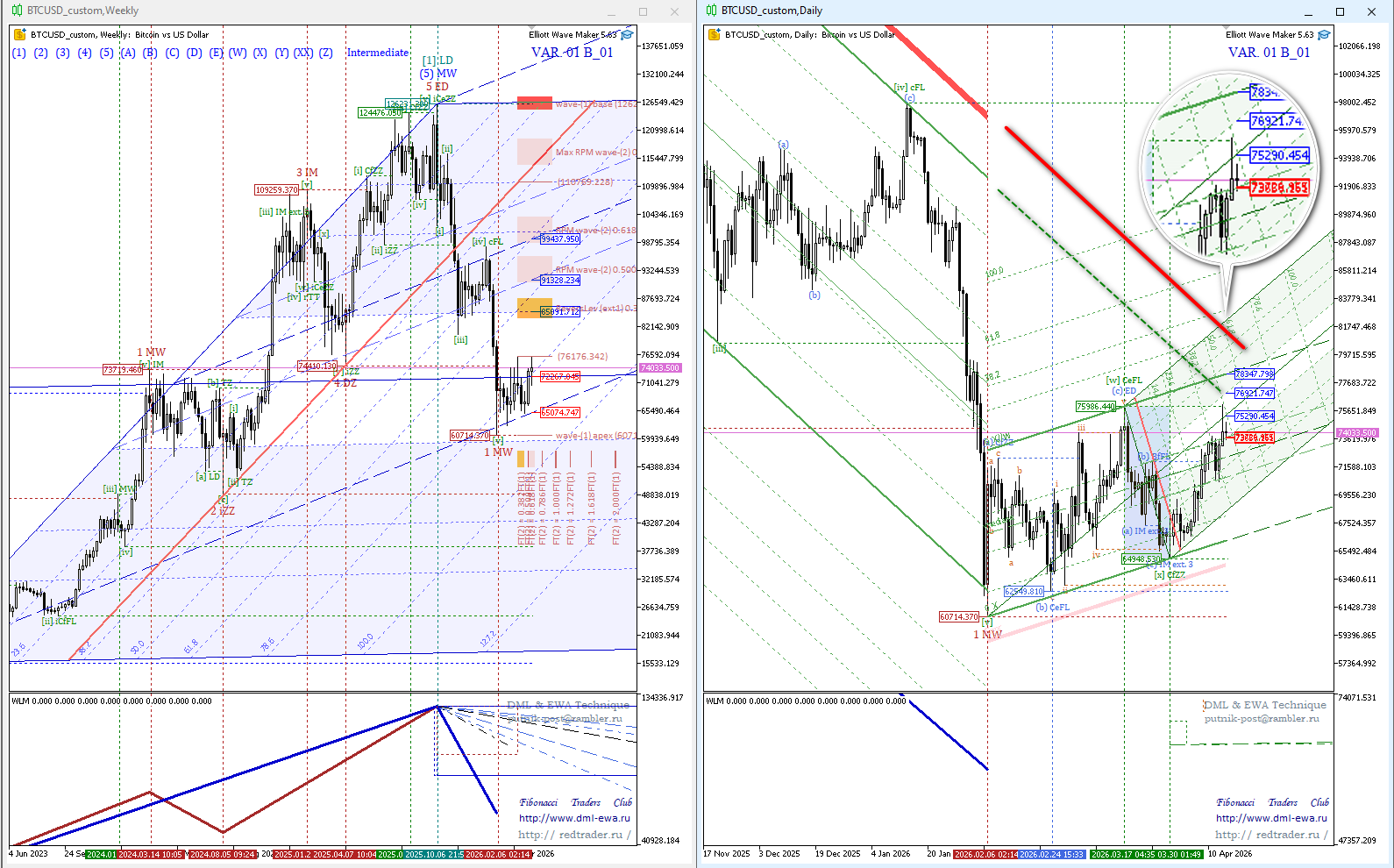
Task: Minimize the BTCUSD Daily chart window
Action: click(x=1308, y=11)
